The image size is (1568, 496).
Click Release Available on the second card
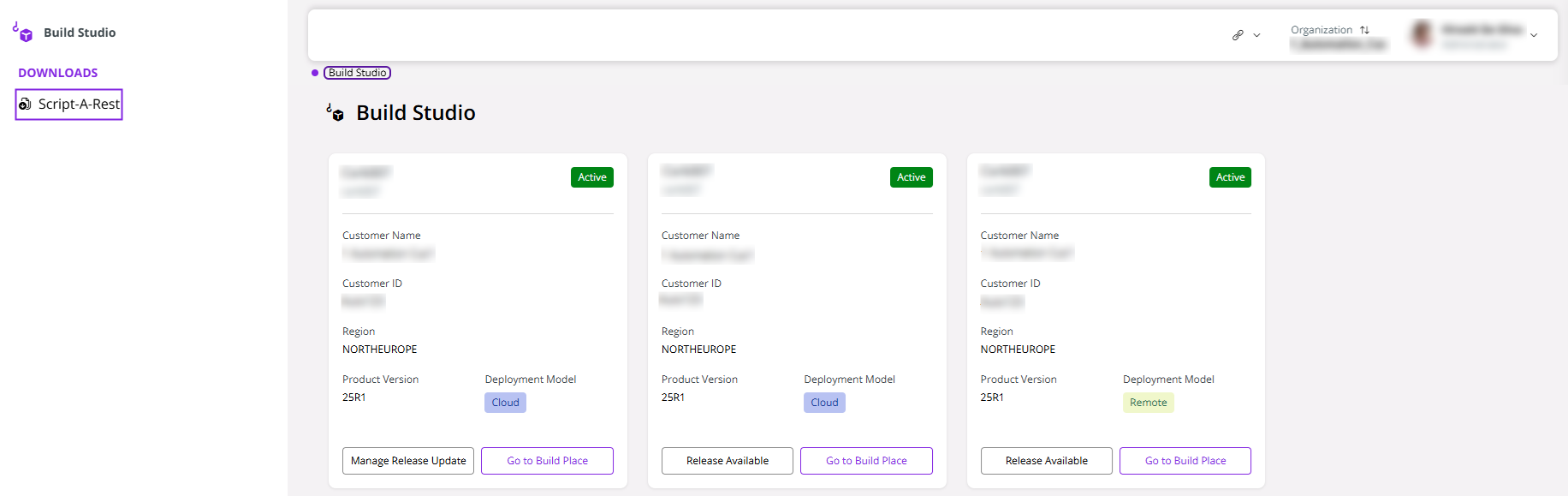[727, 461]
